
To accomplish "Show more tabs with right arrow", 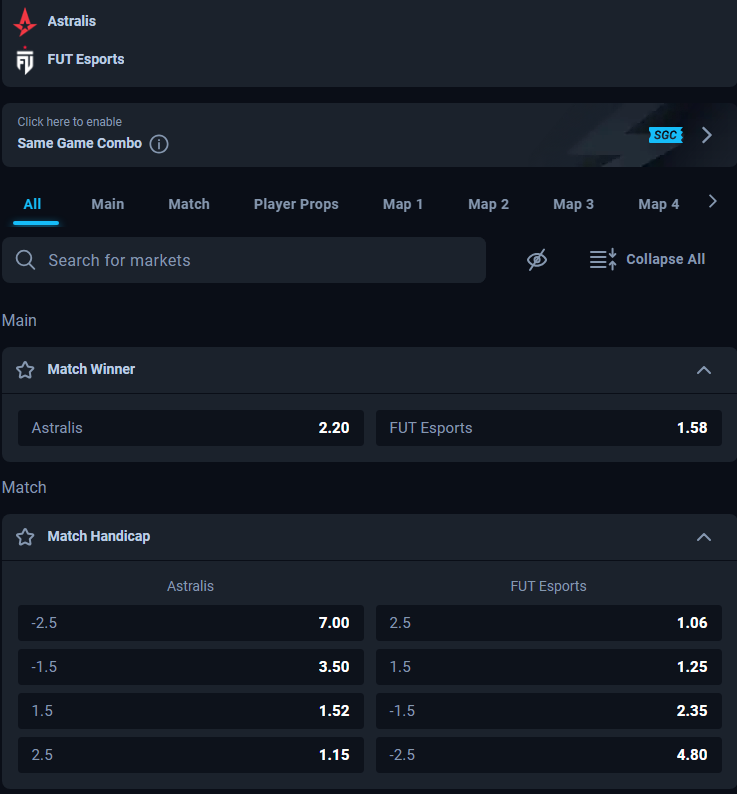I will [713, 202].
